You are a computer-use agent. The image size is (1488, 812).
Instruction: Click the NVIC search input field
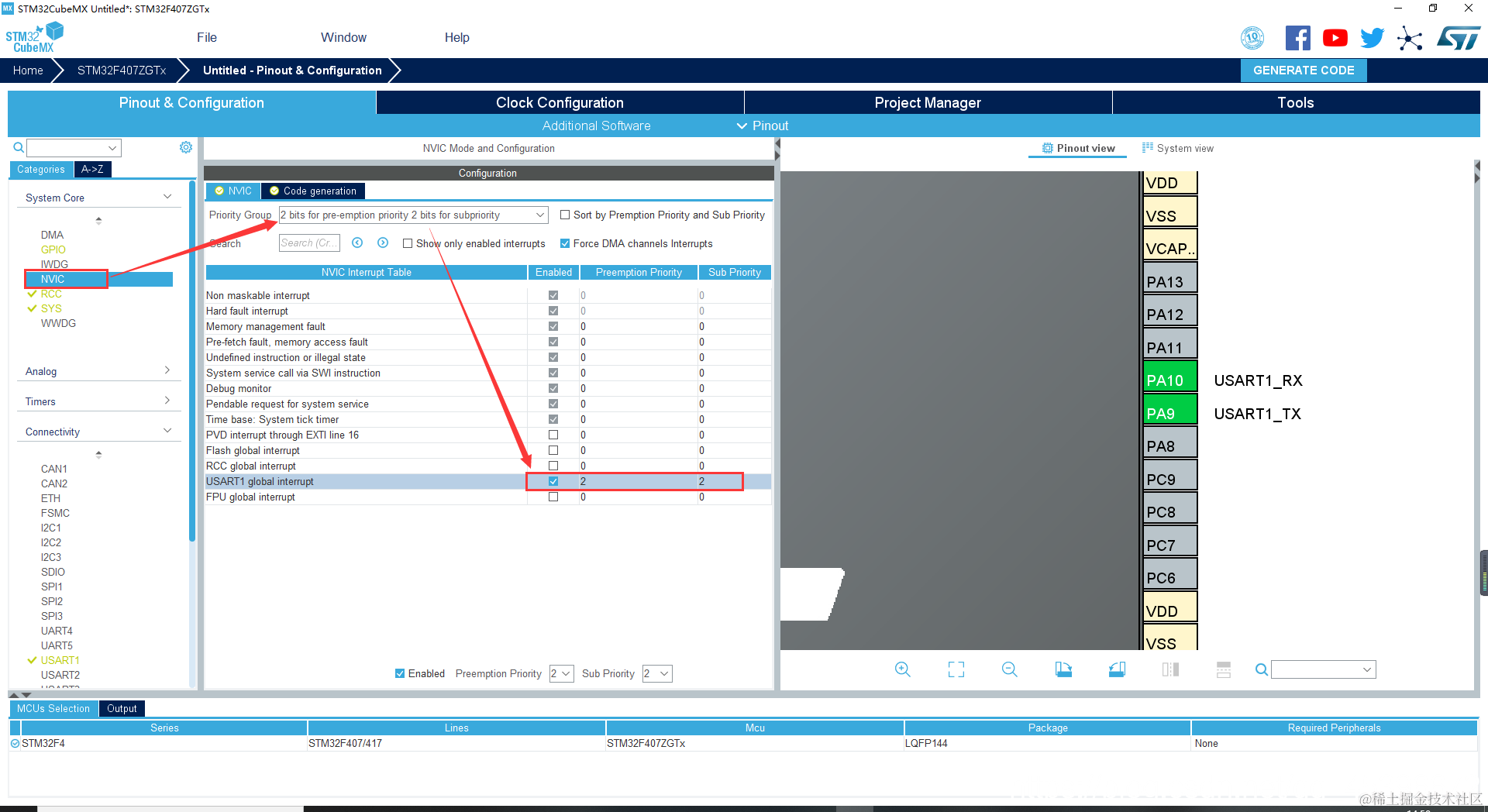tap(309, 243)
